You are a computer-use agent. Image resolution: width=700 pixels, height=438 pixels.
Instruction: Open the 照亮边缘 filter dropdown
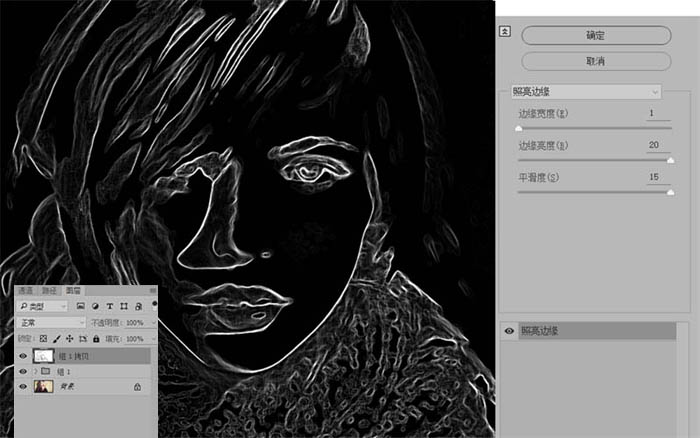pyautogui.click(x=586, y=92)
